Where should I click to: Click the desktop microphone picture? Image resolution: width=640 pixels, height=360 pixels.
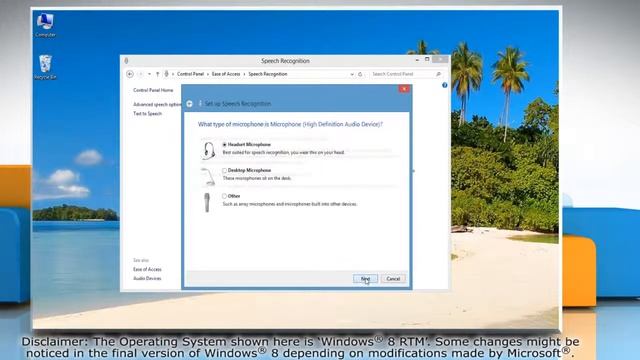[208, 176]
